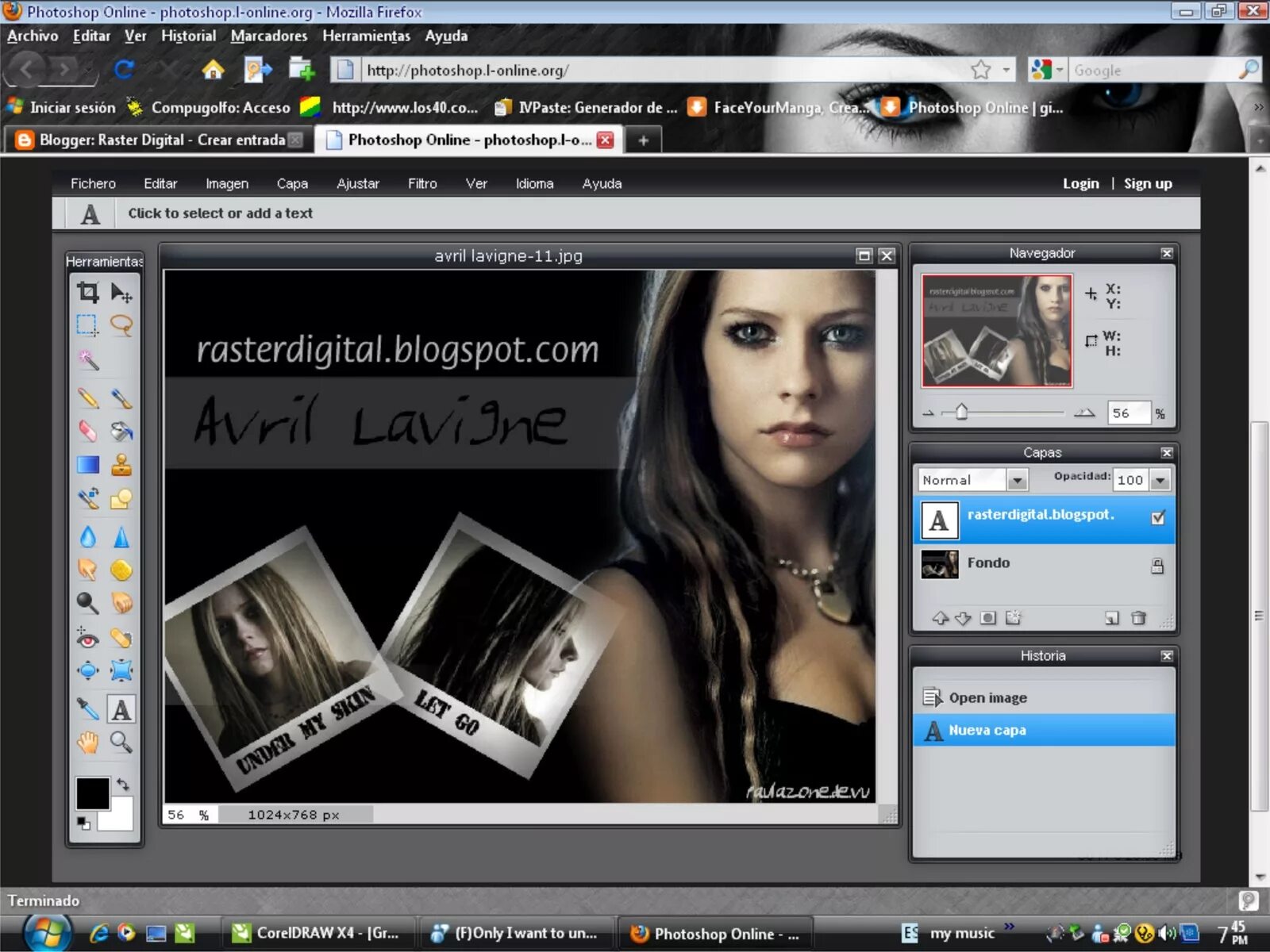
Task: Open the Filtro menu
Action: pyautogui.click(x=422, y=183)
